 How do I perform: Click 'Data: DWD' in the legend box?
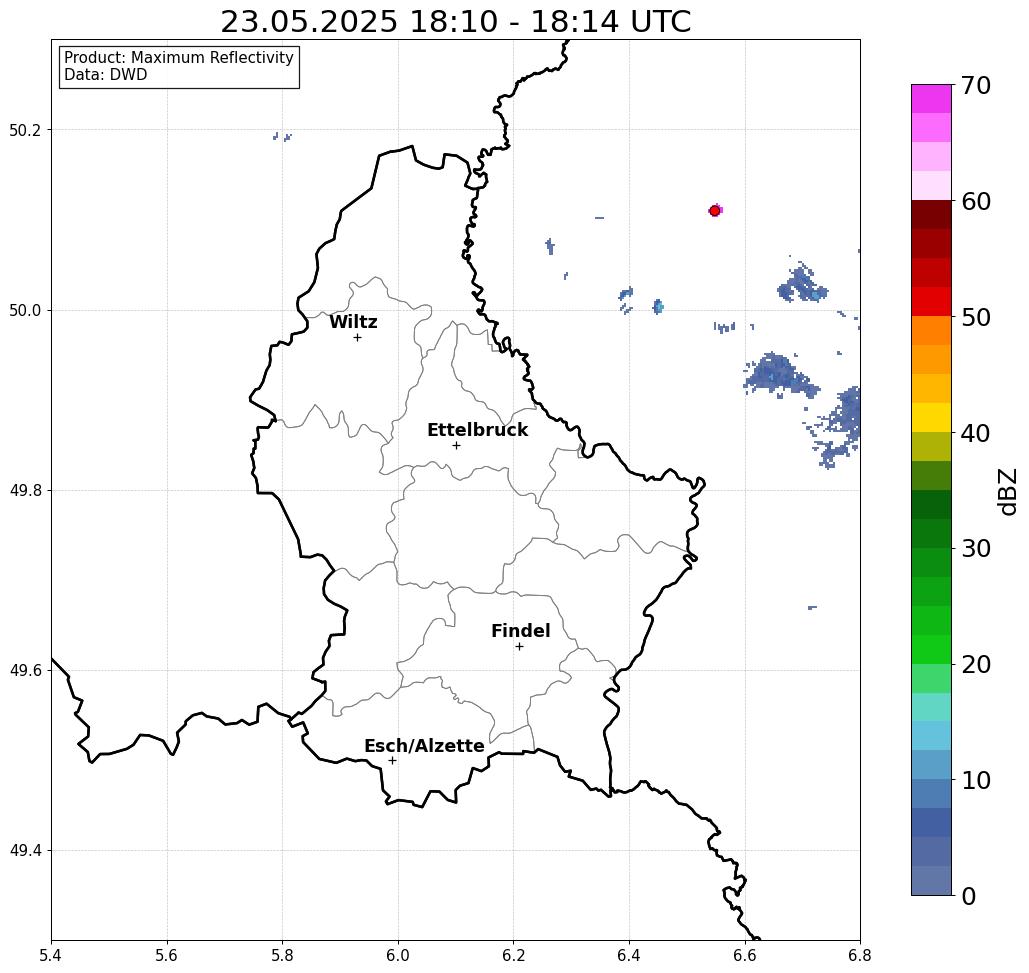click(x=106, y=75)
